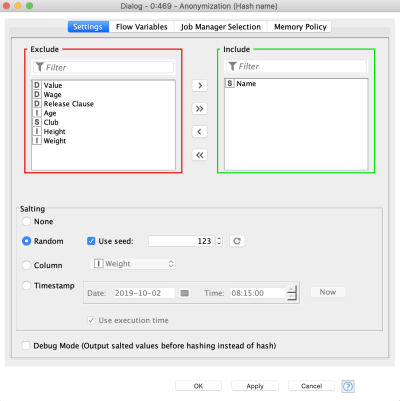This screenshot has width=400, height=401.
Task: Click the remove all columns double-arrow button
Action: [x=200, y=155]
